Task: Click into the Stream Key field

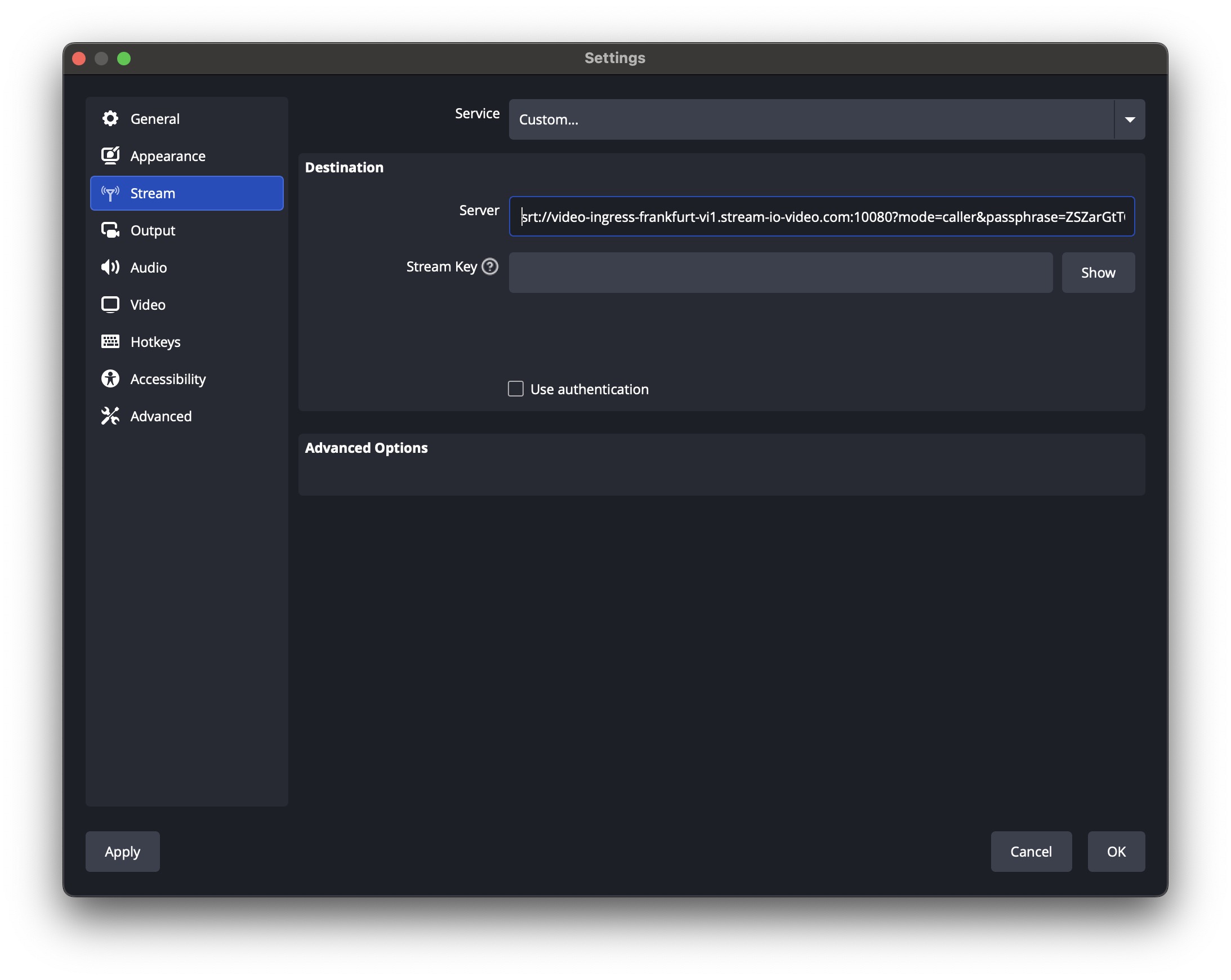Action: 780,273
